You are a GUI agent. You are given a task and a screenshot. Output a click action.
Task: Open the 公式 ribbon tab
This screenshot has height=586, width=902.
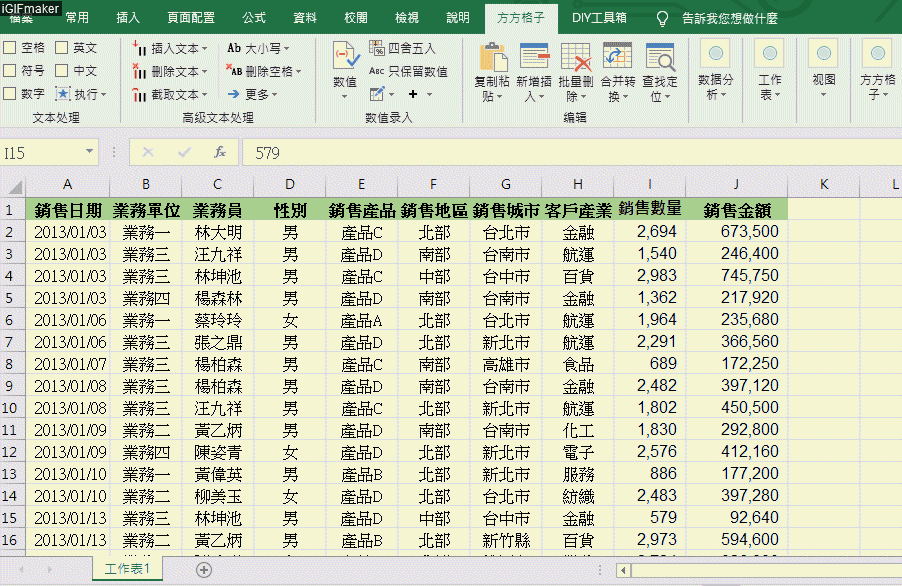pyautogui.click(x=254, y=18)
